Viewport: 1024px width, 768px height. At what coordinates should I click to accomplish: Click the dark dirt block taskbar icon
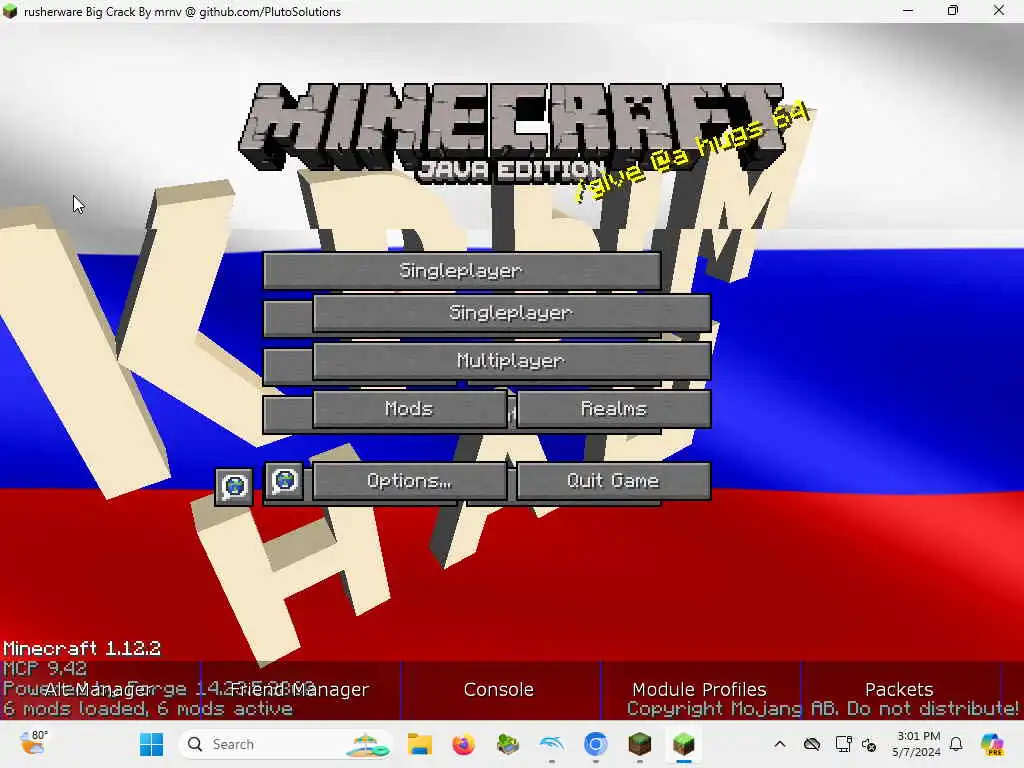(x=640, y=744)
